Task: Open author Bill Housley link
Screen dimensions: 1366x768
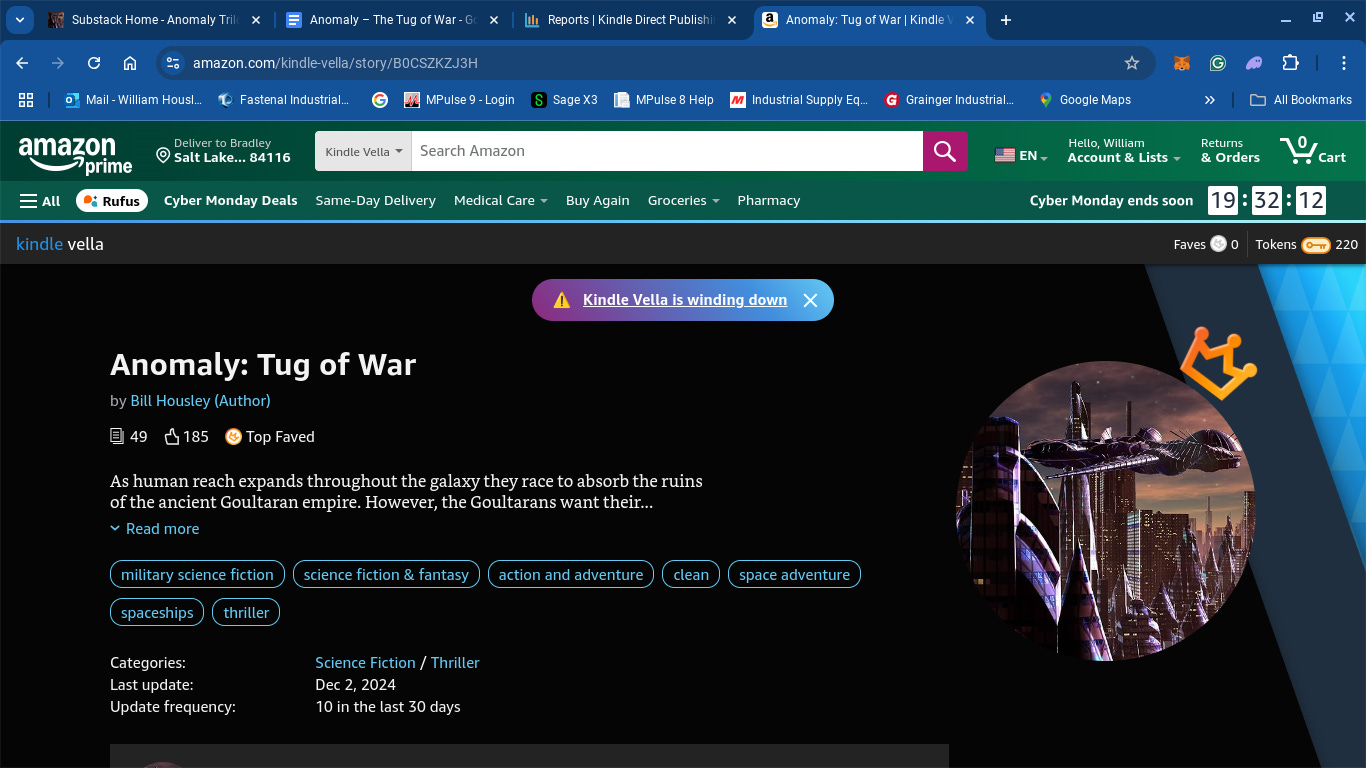Action: click(x=200, y=401)
